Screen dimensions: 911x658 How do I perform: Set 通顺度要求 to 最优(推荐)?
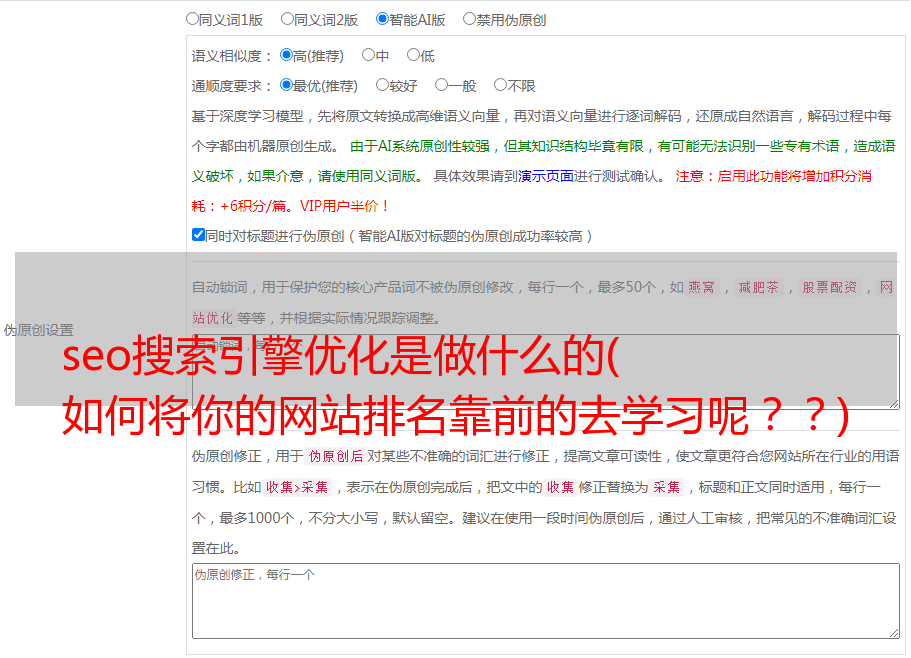pos(286,85)
